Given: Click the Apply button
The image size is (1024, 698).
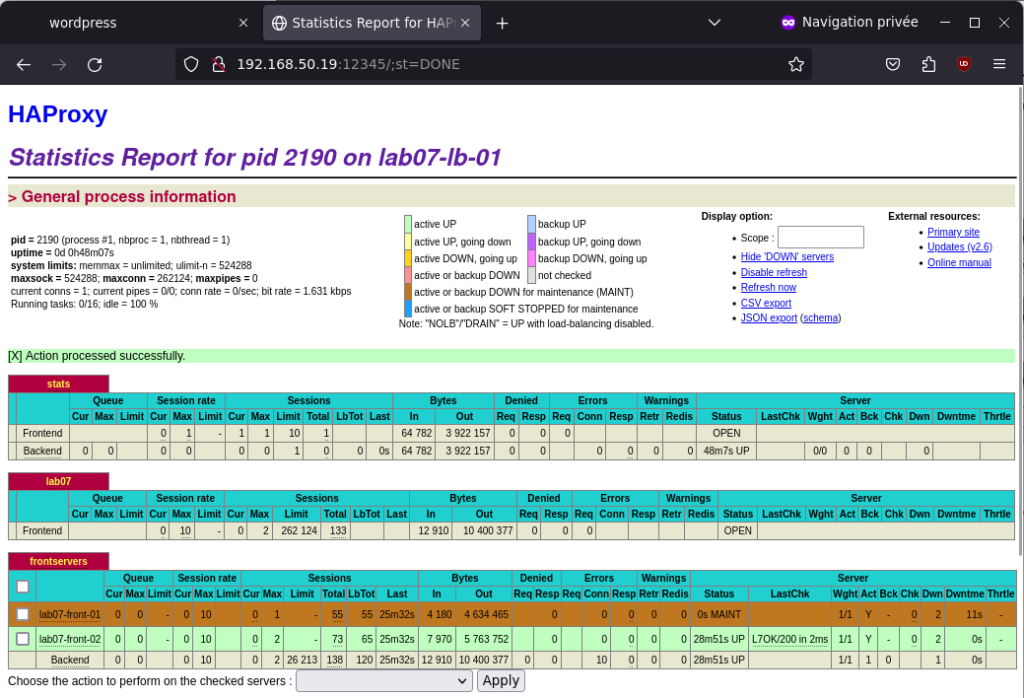Looking at the screenshot, I should (x=501, y=681).
